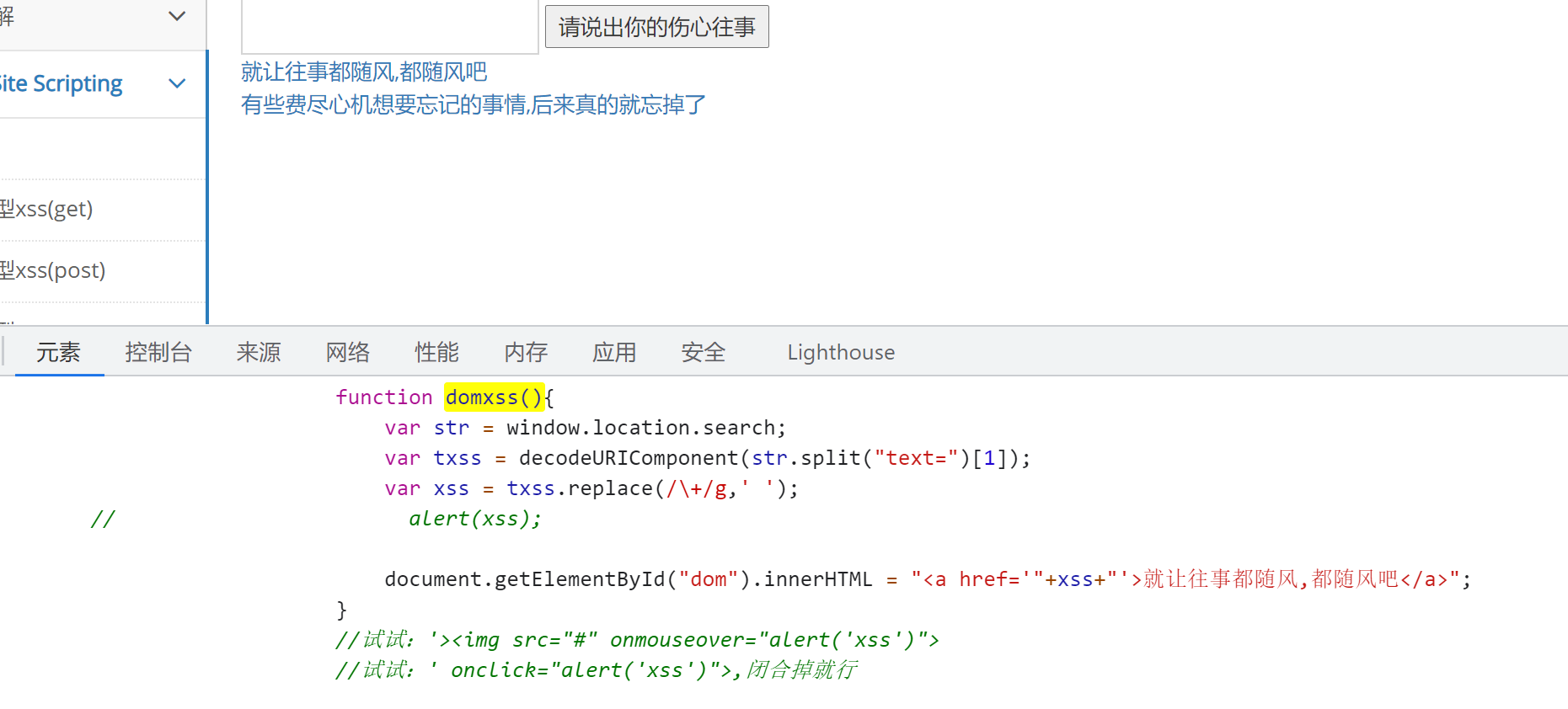Switch to the 网络 DevTools tab
Screen dimensions: 1568x709
(x=348, y=352)
